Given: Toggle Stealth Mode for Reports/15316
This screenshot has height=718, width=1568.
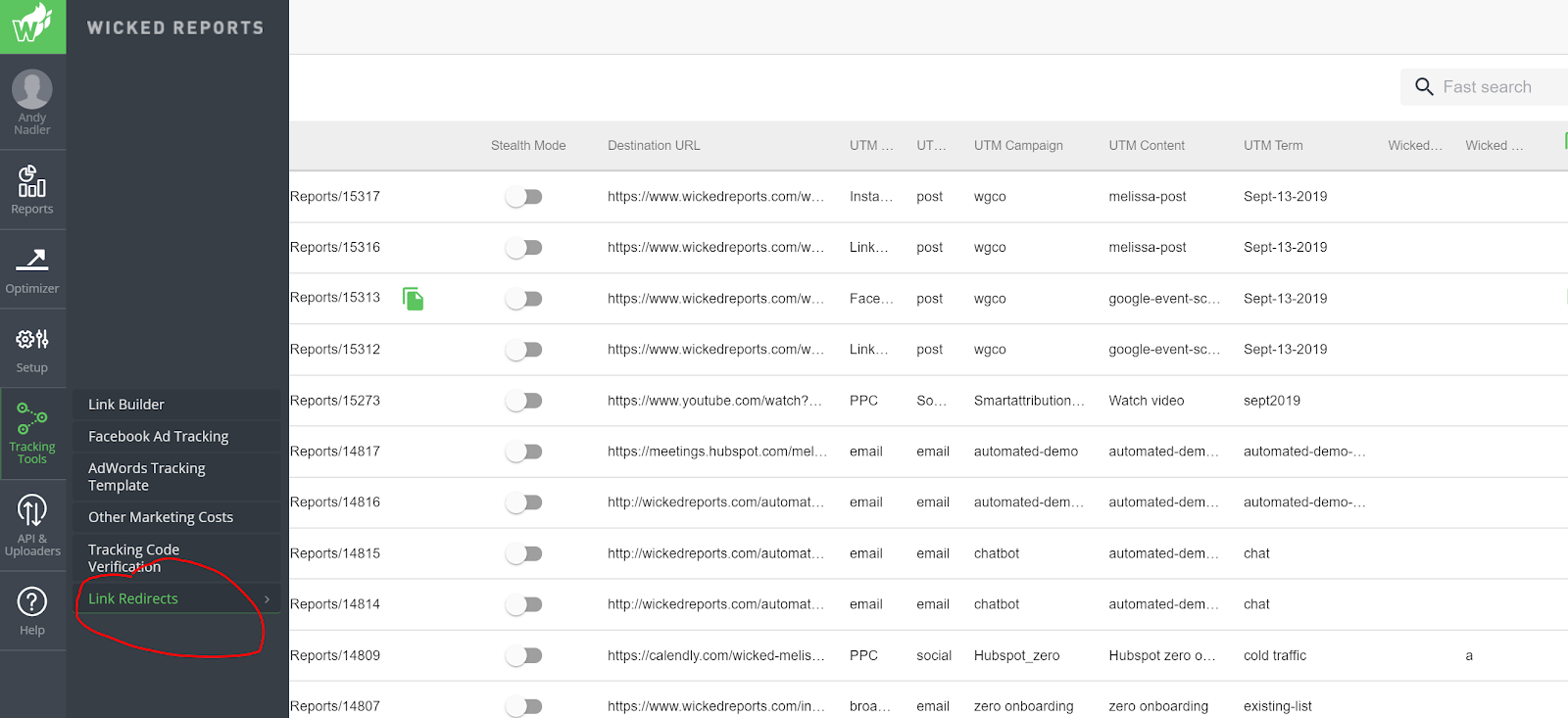Looking at the screenshot, I should tap(524, 248).
